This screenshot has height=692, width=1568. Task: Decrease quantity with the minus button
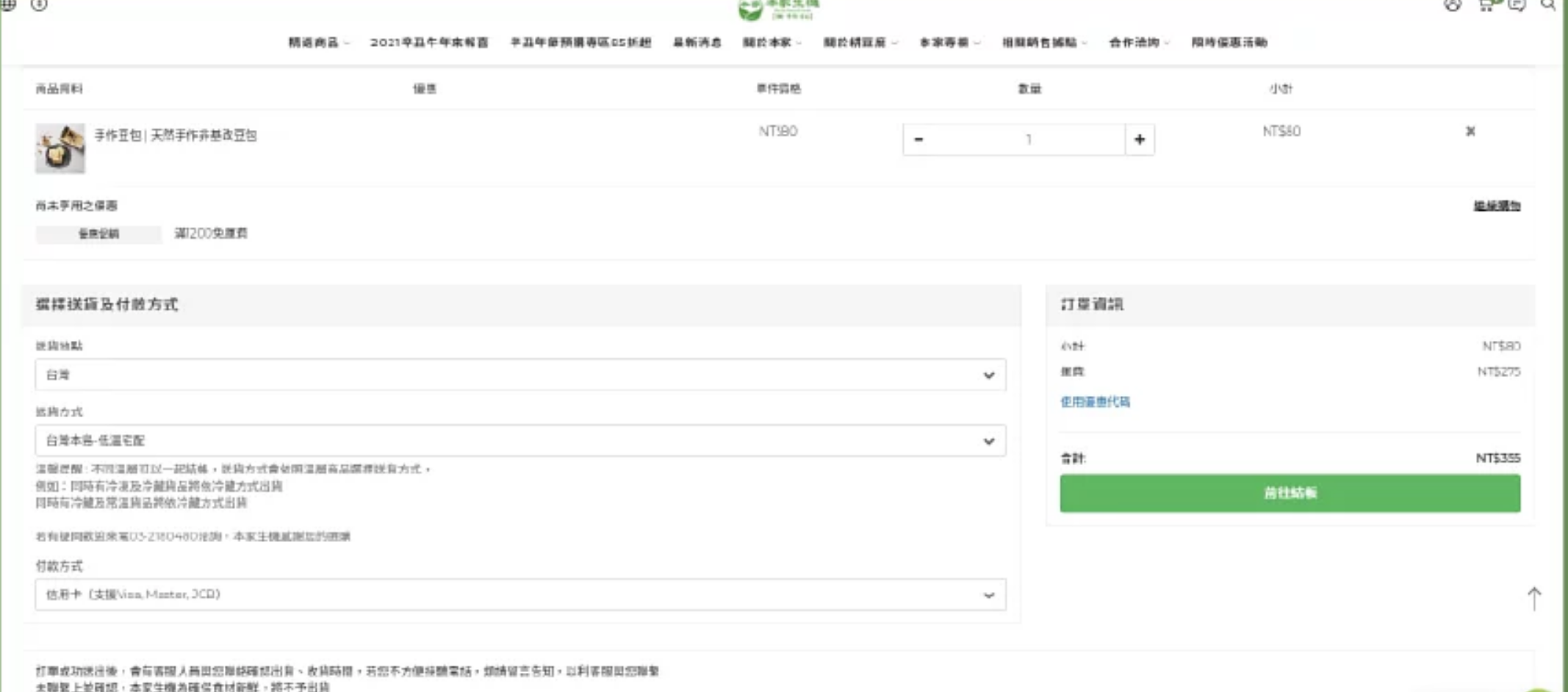918,140
